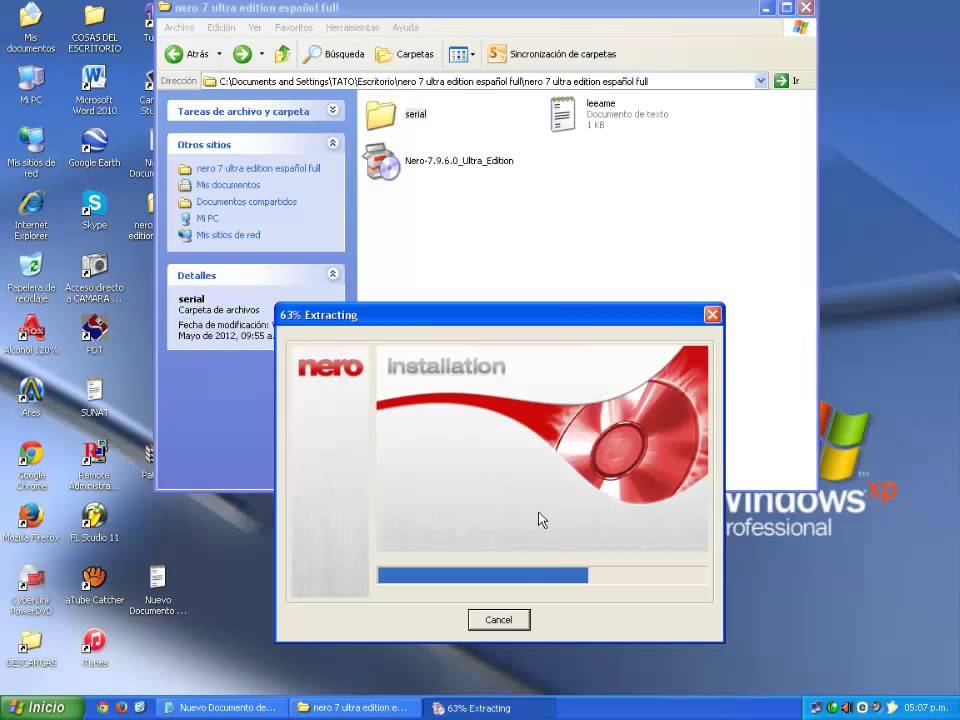The image size is (960, 720).
Task: Open the Favoritos menu
Action: pos(293,27)
